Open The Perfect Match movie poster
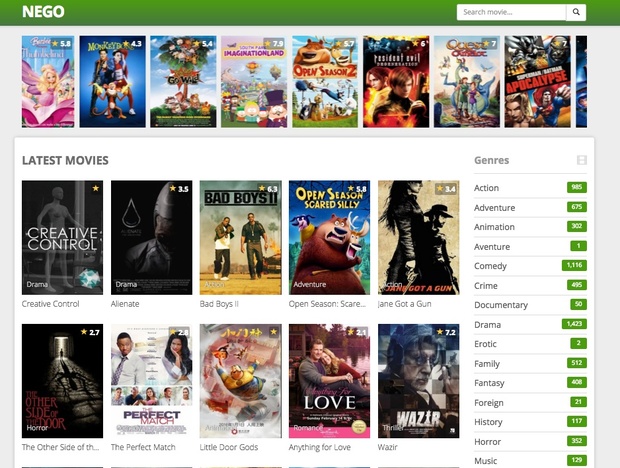The height and width of the screenshot is (468, 620). [151, 381]
